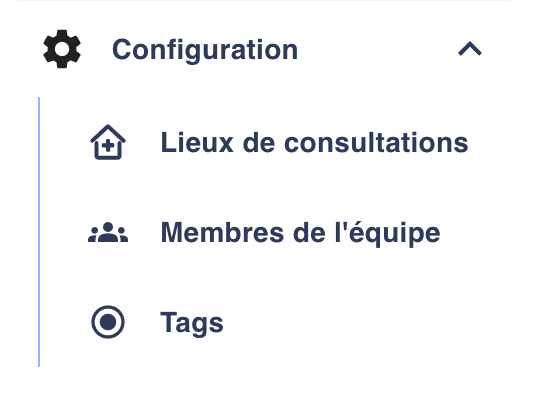Image resolution: width=550 pixels, height=398 pixels.
Task: Click the word "Membres" in the second submenu item
Action: [222, 232]
